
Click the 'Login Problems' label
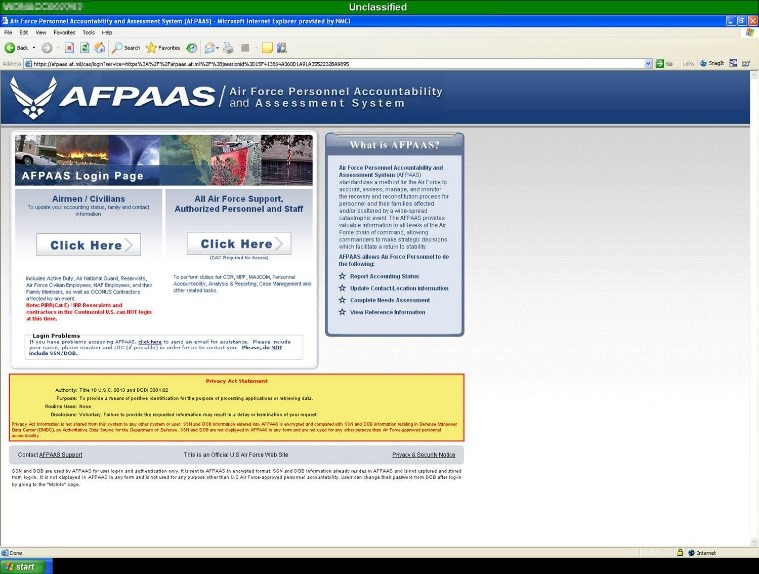[56, 335]
